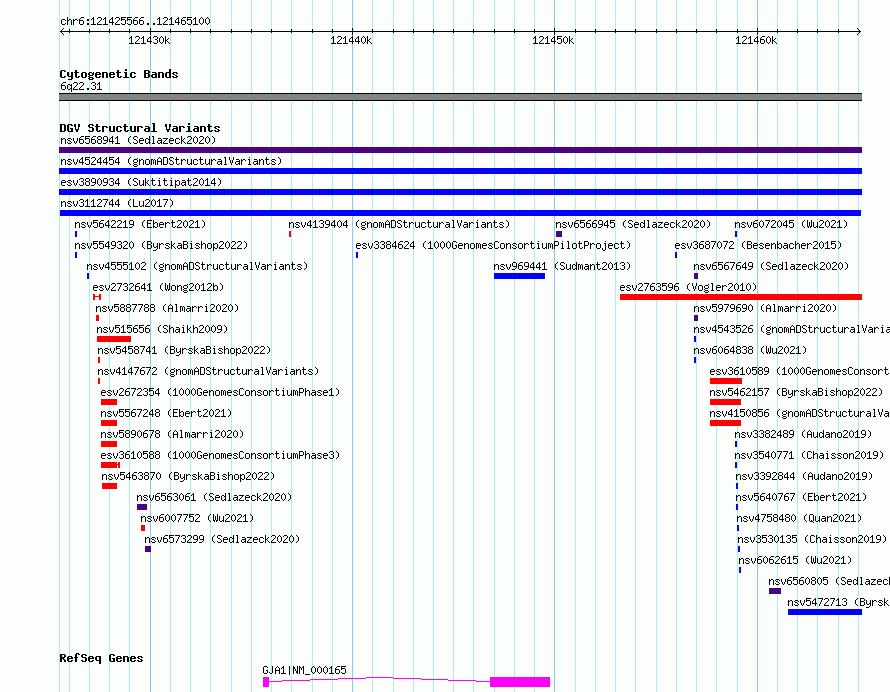This screenshot has width=890, height=692.
Task: Click nsv5463870 (ByrskaBishop2022) label
Action: coord(188,476)
